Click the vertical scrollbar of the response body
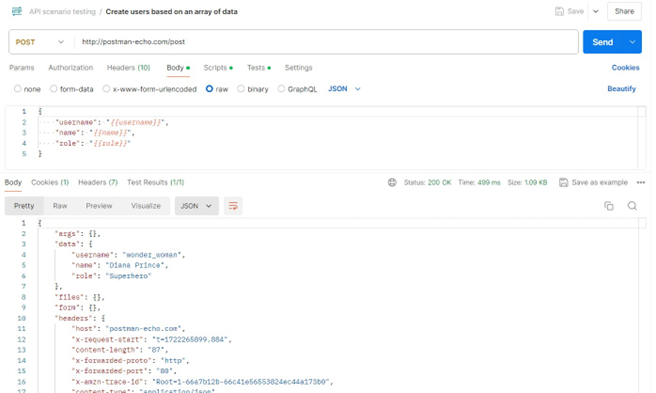The width and height of the screenshot is (656, 393). click(x=642, y=306)
